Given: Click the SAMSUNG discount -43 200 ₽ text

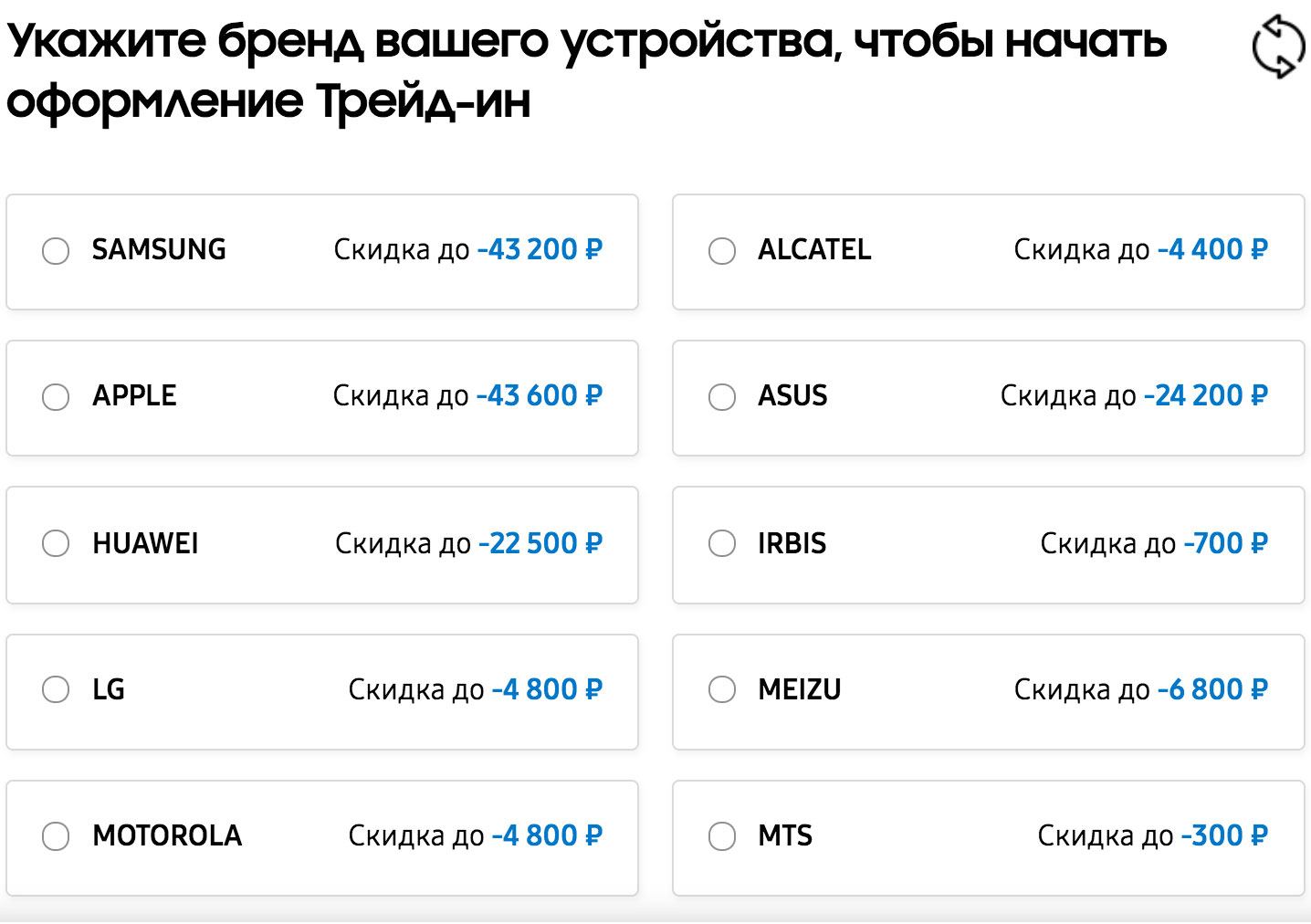Looking at the screenshot, I should click(540, 249).
